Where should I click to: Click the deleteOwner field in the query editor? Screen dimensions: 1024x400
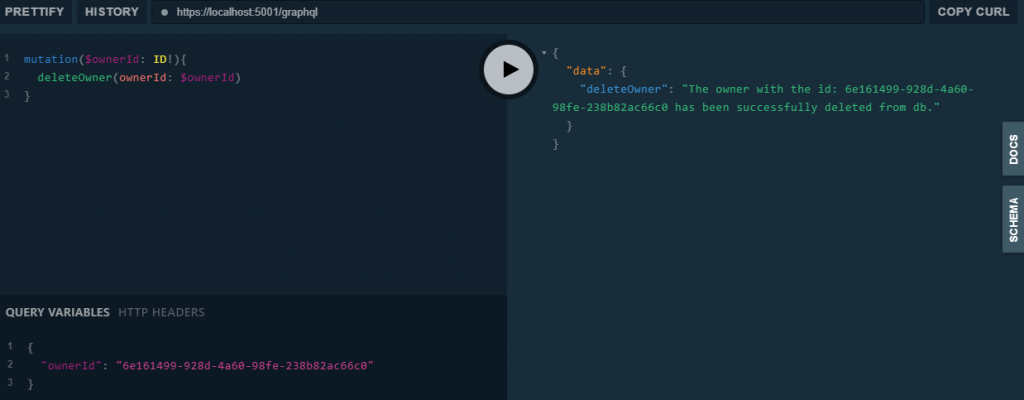pyautogui.click(x=74, y=78)
